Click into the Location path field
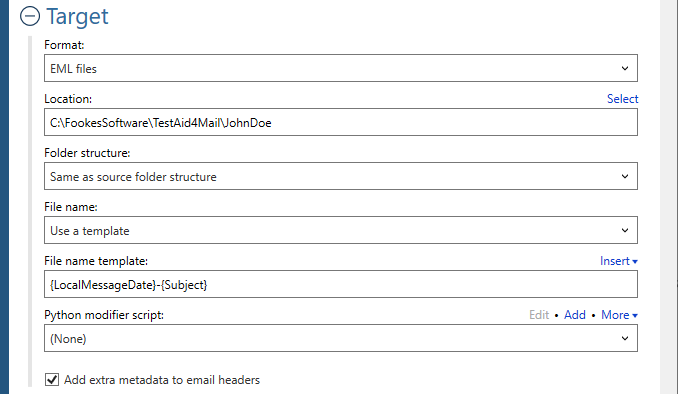 coord(341,122)
